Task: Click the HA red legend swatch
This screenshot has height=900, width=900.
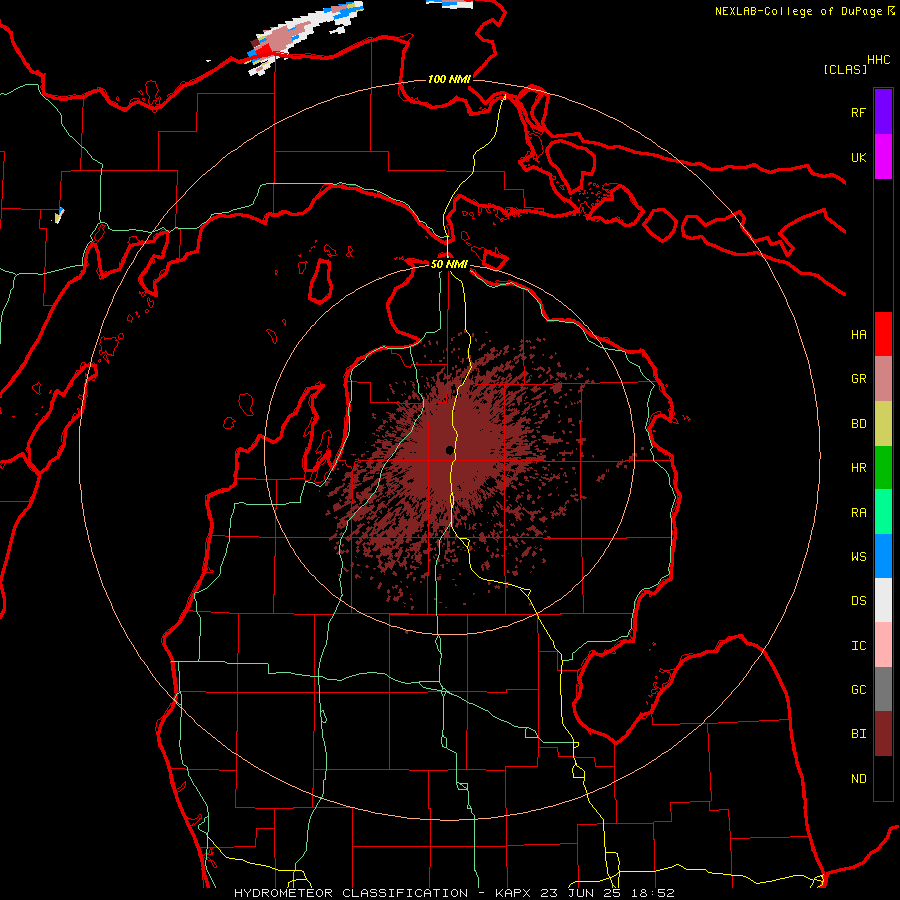Action: click(883, 334)
